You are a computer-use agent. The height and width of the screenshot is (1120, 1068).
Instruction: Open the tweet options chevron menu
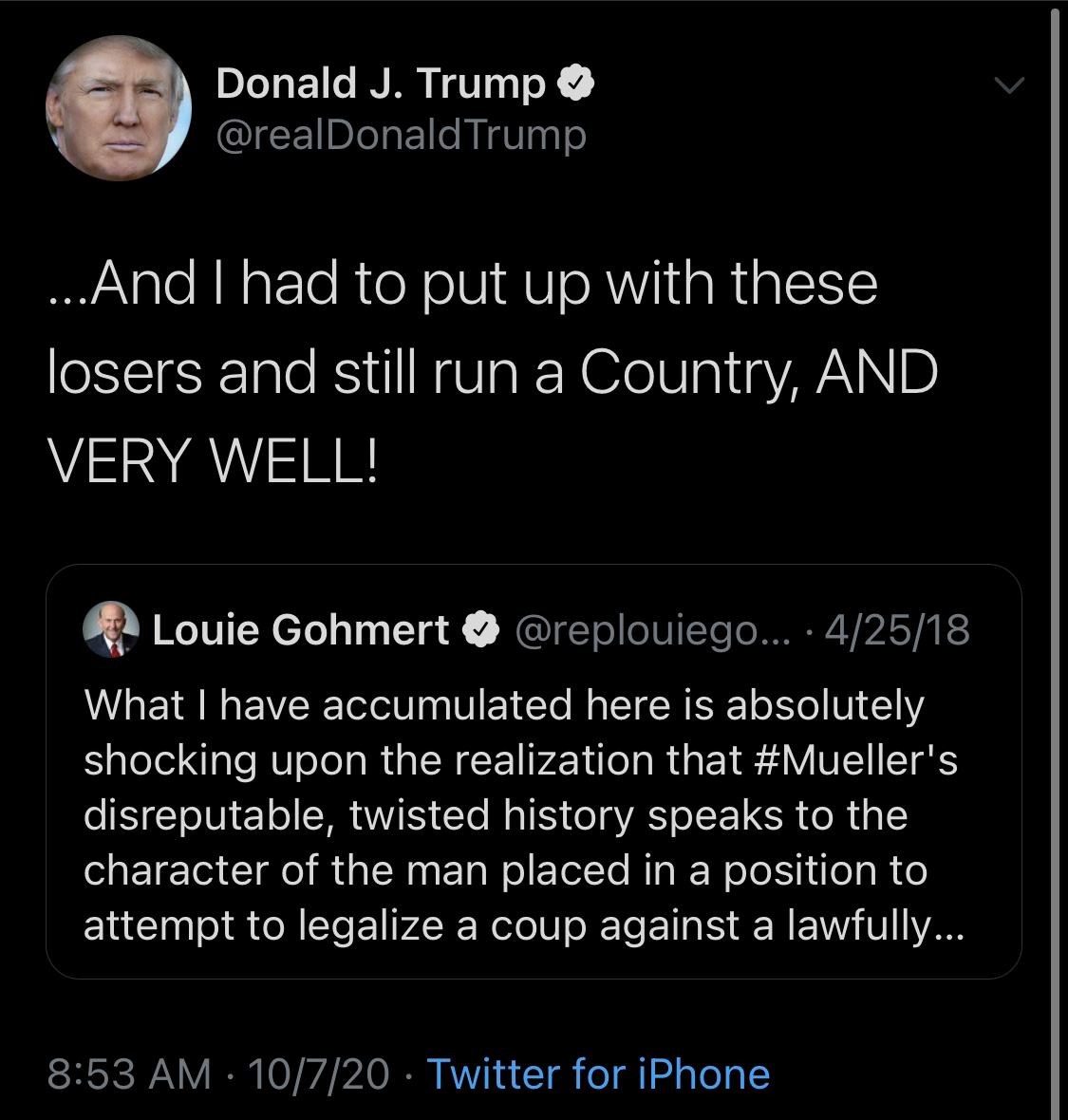[x=1008, y=85]
